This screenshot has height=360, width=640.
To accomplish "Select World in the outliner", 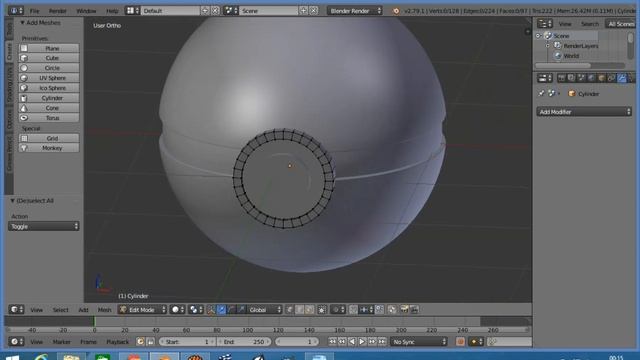I will (571, 56).
